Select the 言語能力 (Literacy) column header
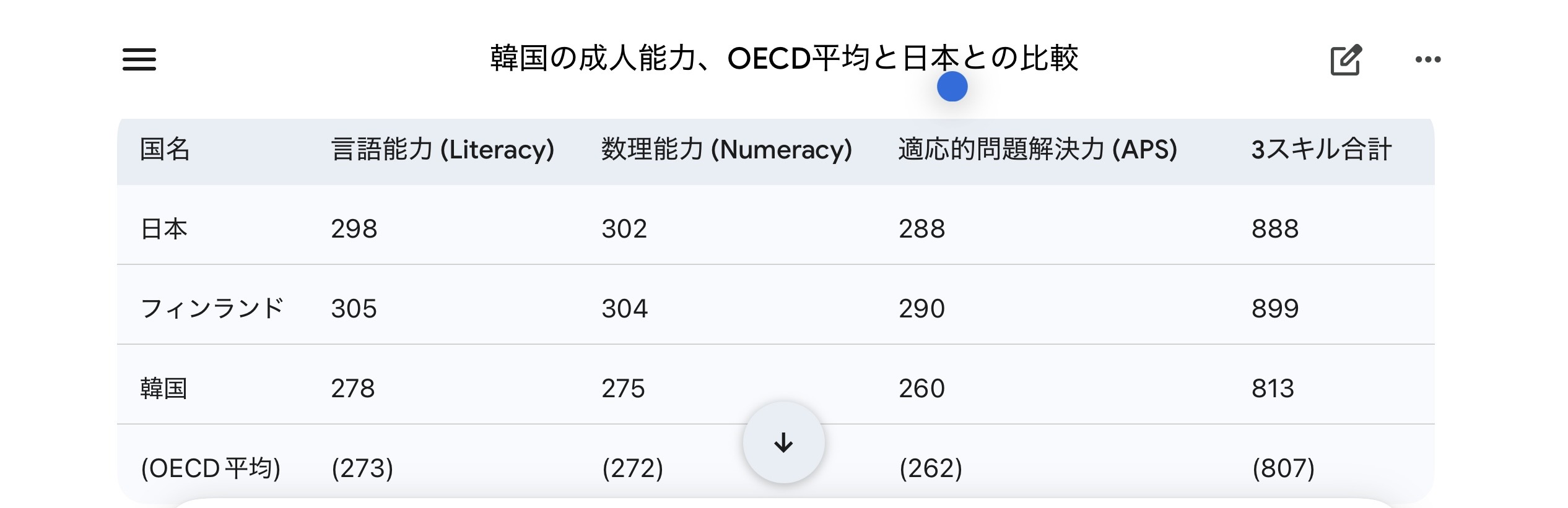Image resolution: width=1568 pixels, height=508 pixels. point(442,150)
